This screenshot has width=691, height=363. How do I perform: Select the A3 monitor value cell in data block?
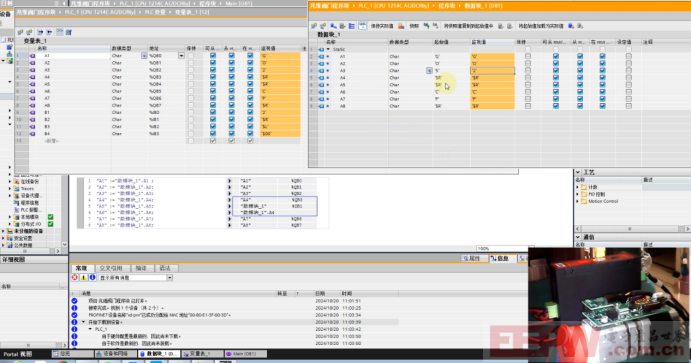tap(492, 70)
